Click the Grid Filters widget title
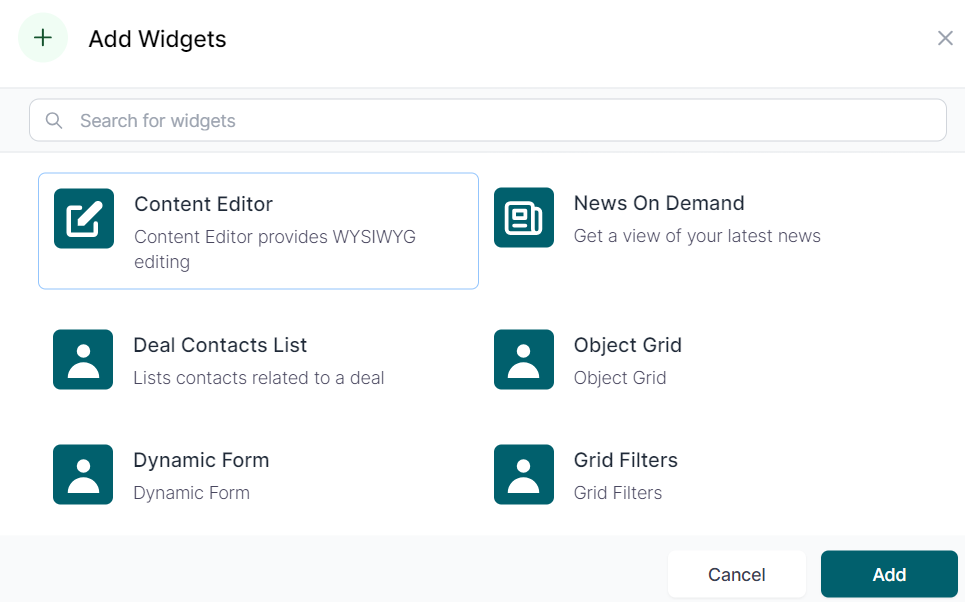This screenshot has width=965, height=602. point(625,460)
